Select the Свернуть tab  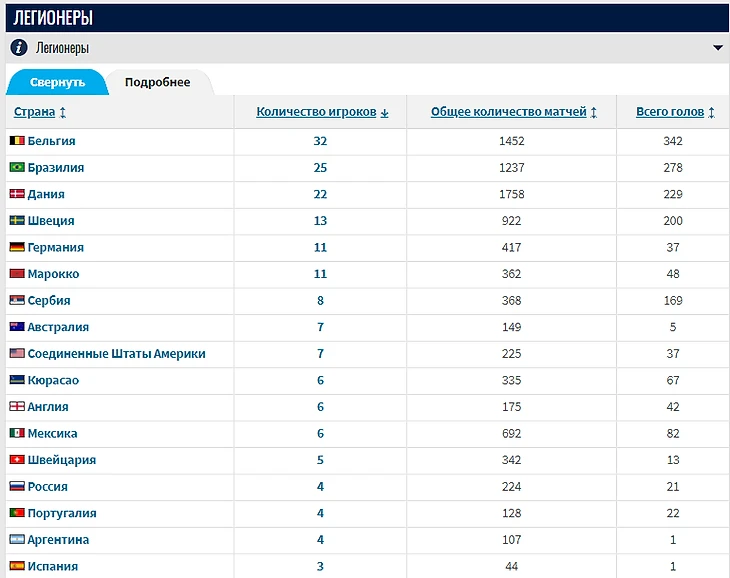tap(57, 82)
